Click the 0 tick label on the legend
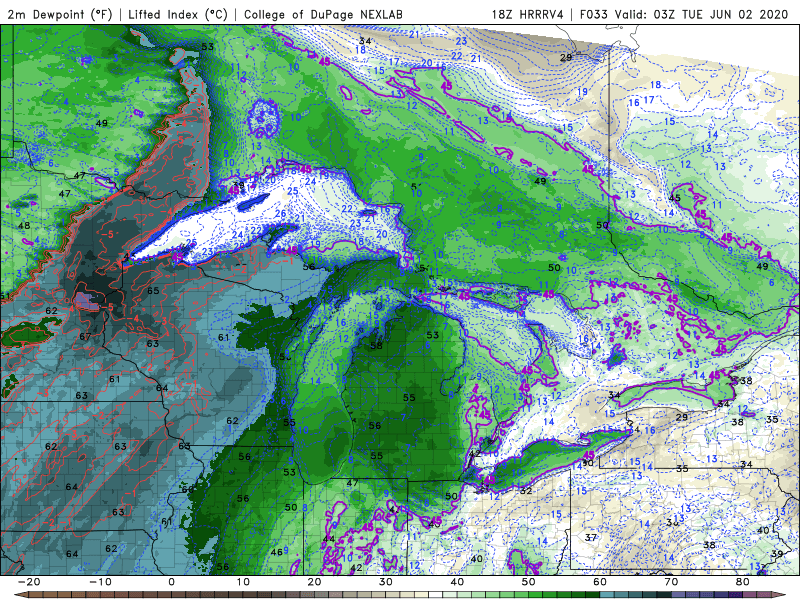Image resolution: width=800 pixels, height=600 pixels. [x=171, y=582]
